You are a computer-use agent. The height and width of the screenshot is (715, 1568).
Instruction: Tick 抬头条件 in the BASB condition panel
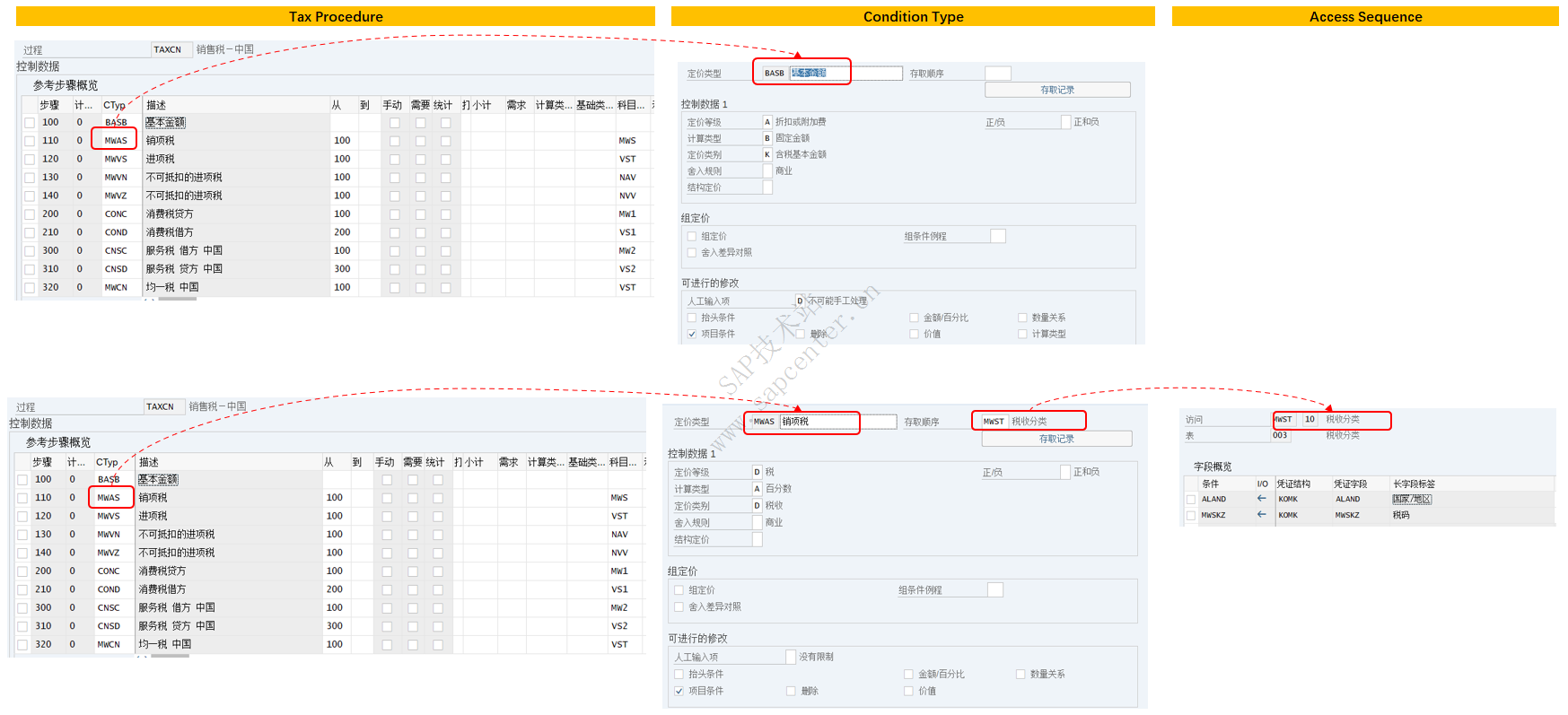pos(692,318)
